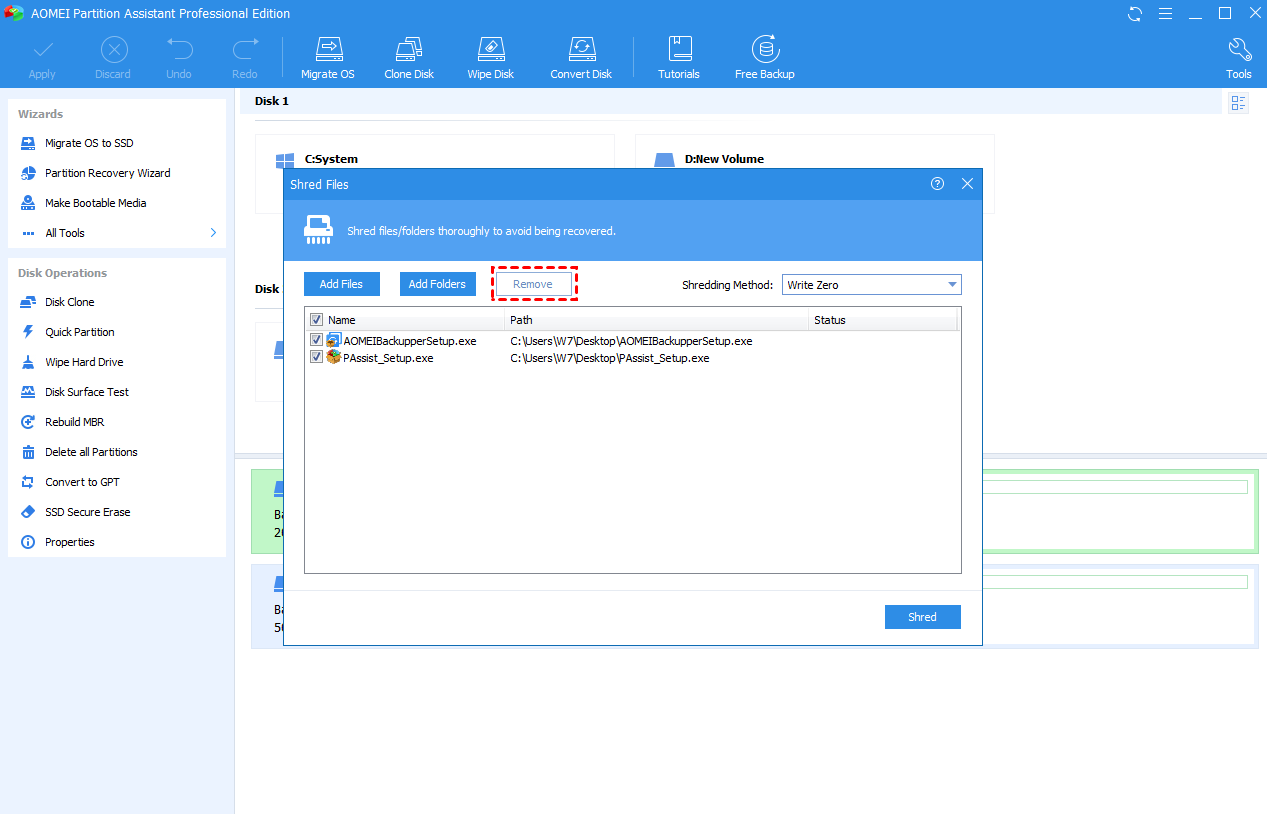
Task: Click the Convert Disk toolbar icon
Action: click(x=580, y=56)
